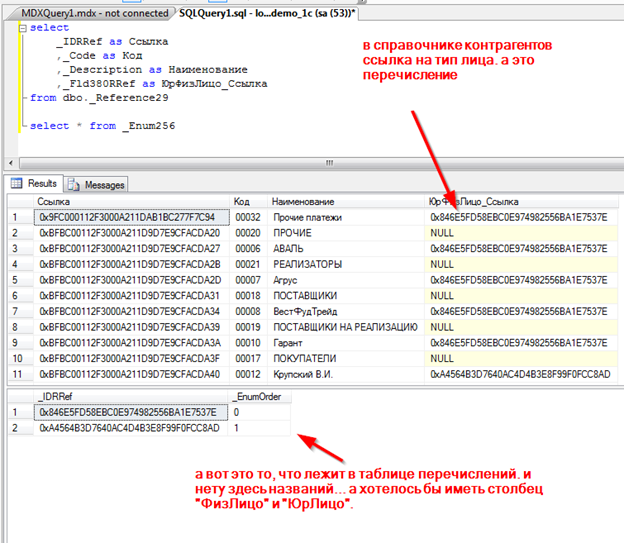Select code cell 00021
624x543 pixels.
tap(249, 264)
